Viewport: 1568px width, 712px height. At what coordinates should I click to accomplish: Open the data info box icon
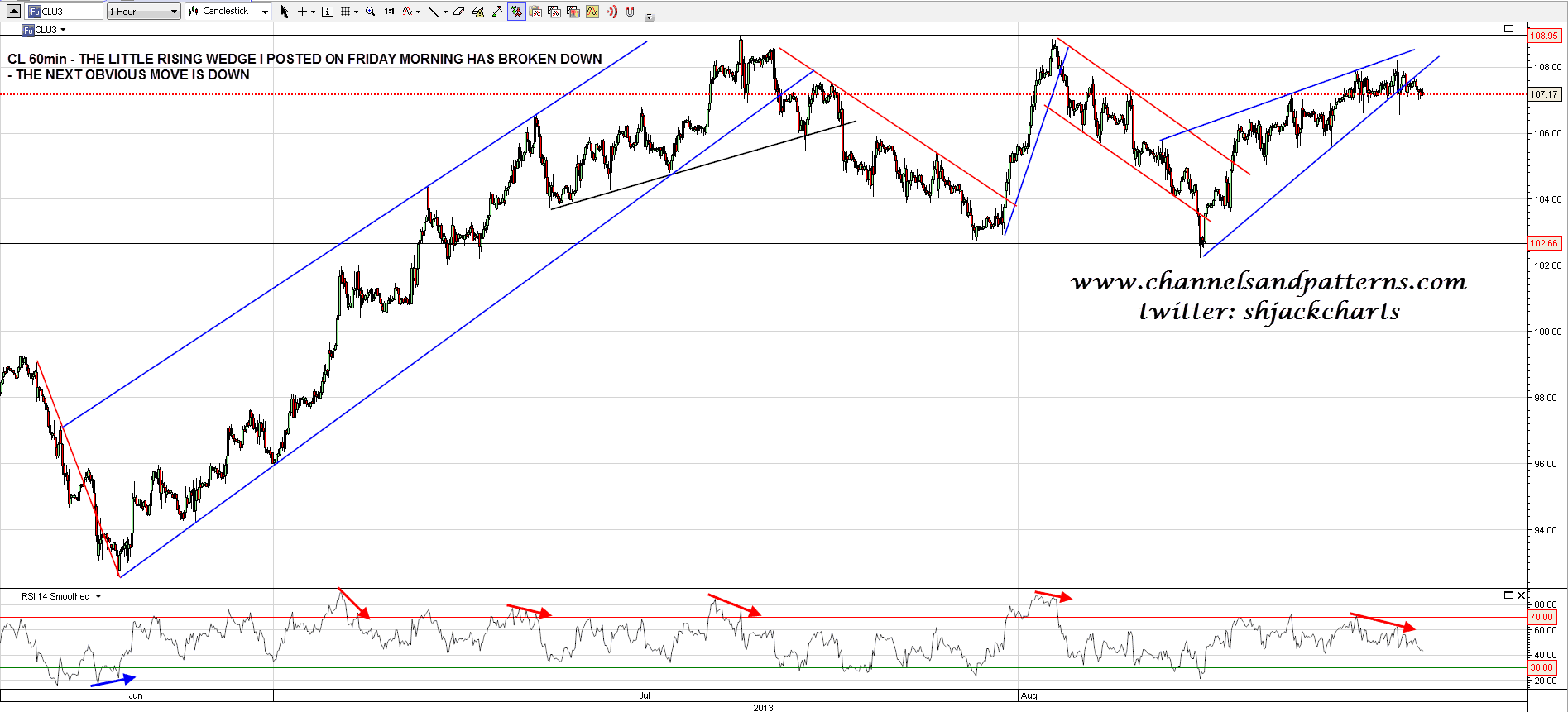[328, 12]
